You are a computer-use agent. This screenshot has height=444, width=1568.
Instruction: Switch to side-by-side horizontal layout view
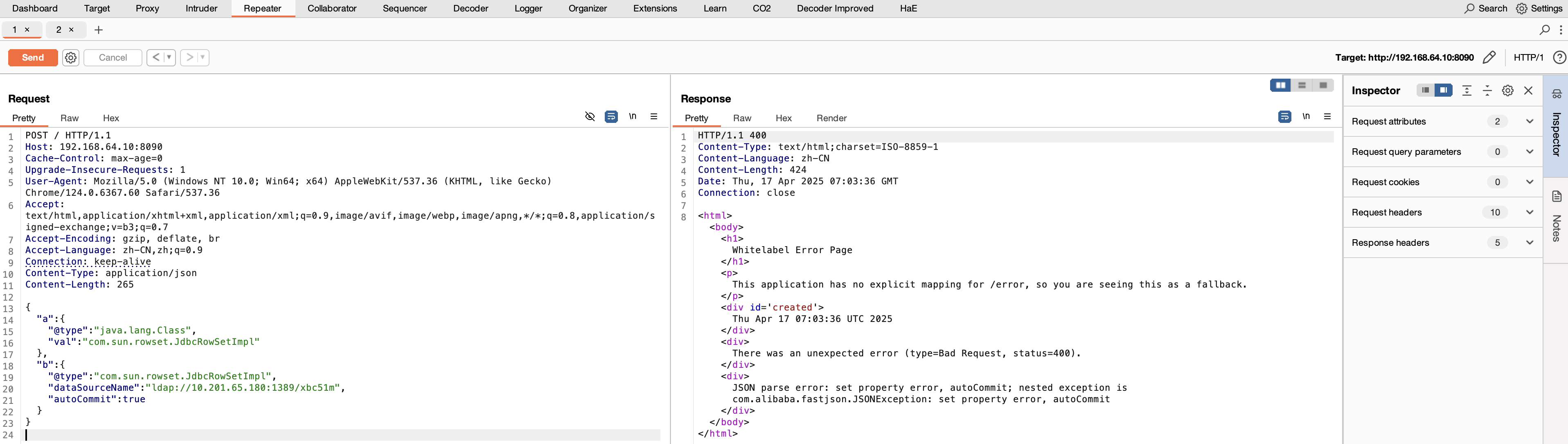[x=1281, y=85]
